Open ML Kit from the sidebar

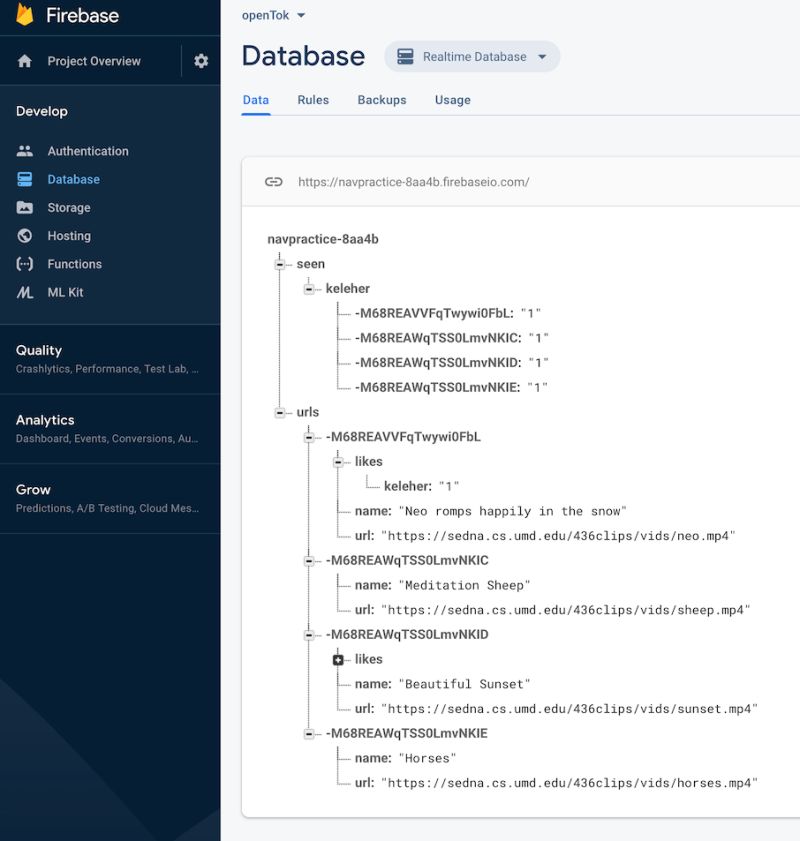pos(65,292)
